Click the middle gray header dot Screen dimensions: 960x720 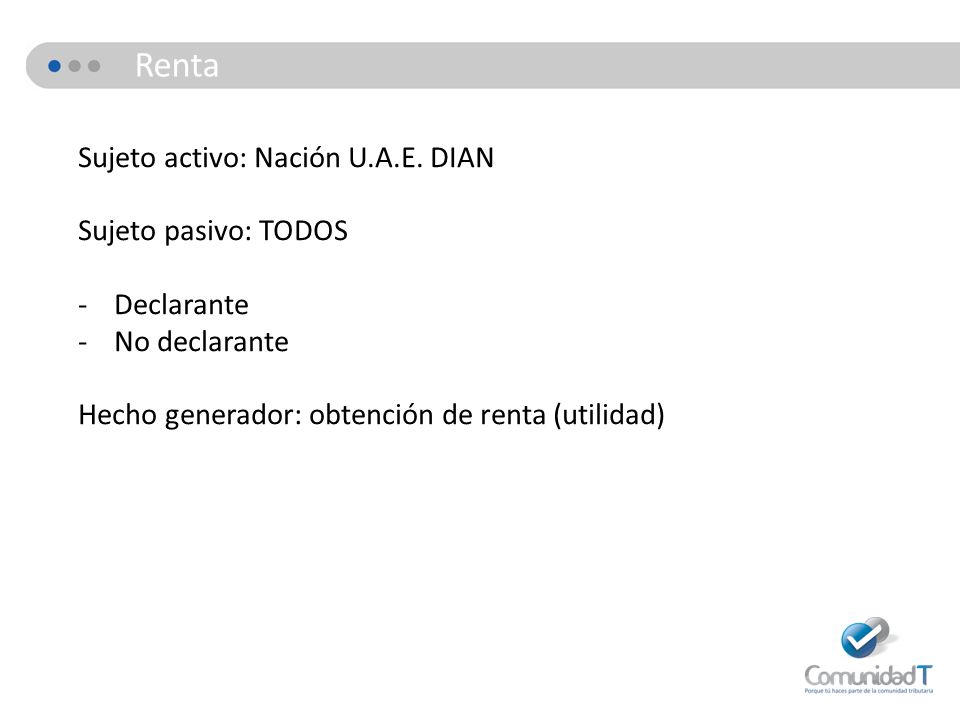75,66
